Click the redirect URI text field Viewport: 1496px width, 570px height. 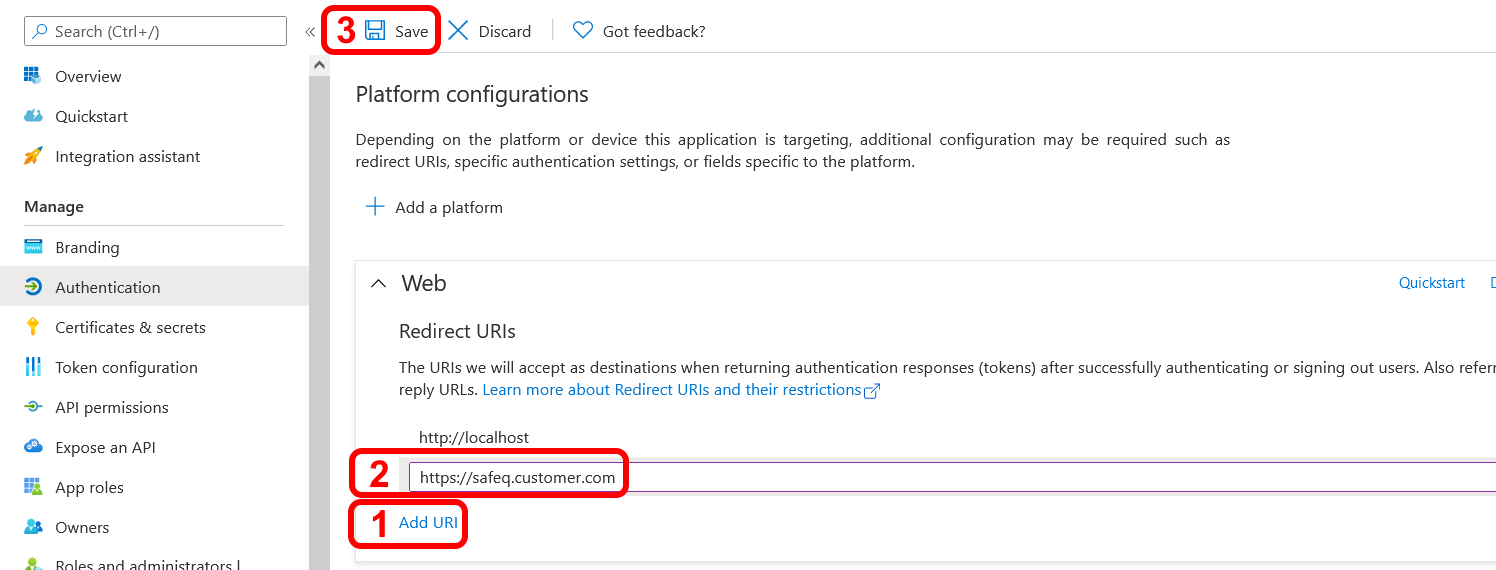(x=900, y=478)
